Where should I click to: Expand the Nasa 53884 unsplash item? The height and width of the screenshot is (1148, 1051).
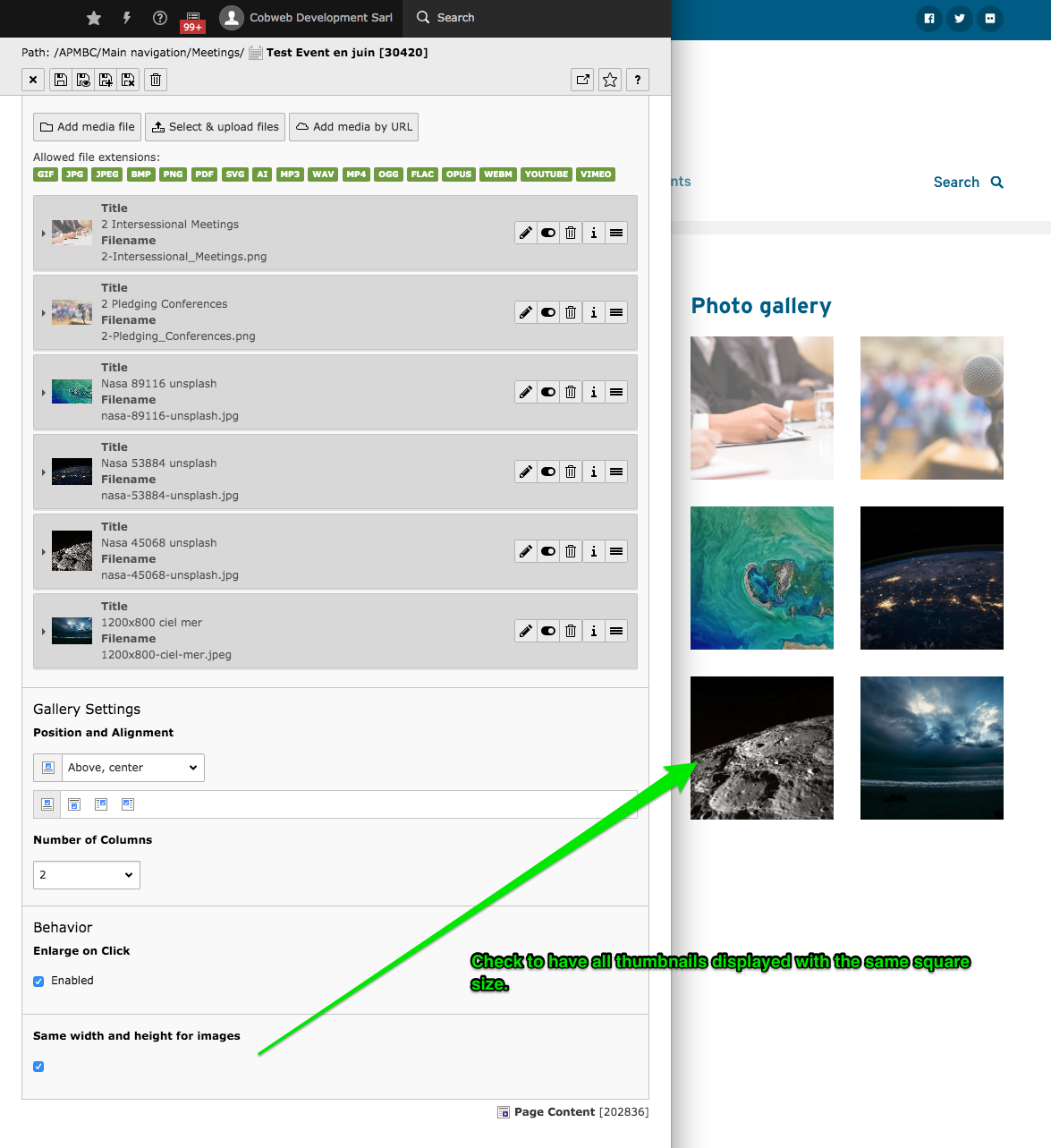(x=43, y=472)
